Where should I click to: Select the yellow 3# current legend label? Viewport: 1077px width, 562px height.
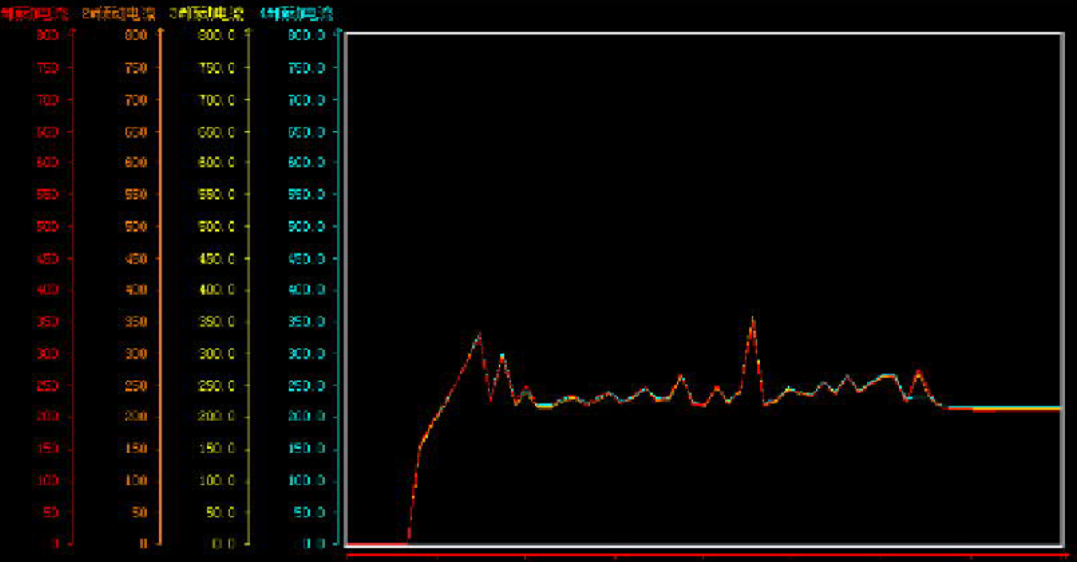coord(207,13)
